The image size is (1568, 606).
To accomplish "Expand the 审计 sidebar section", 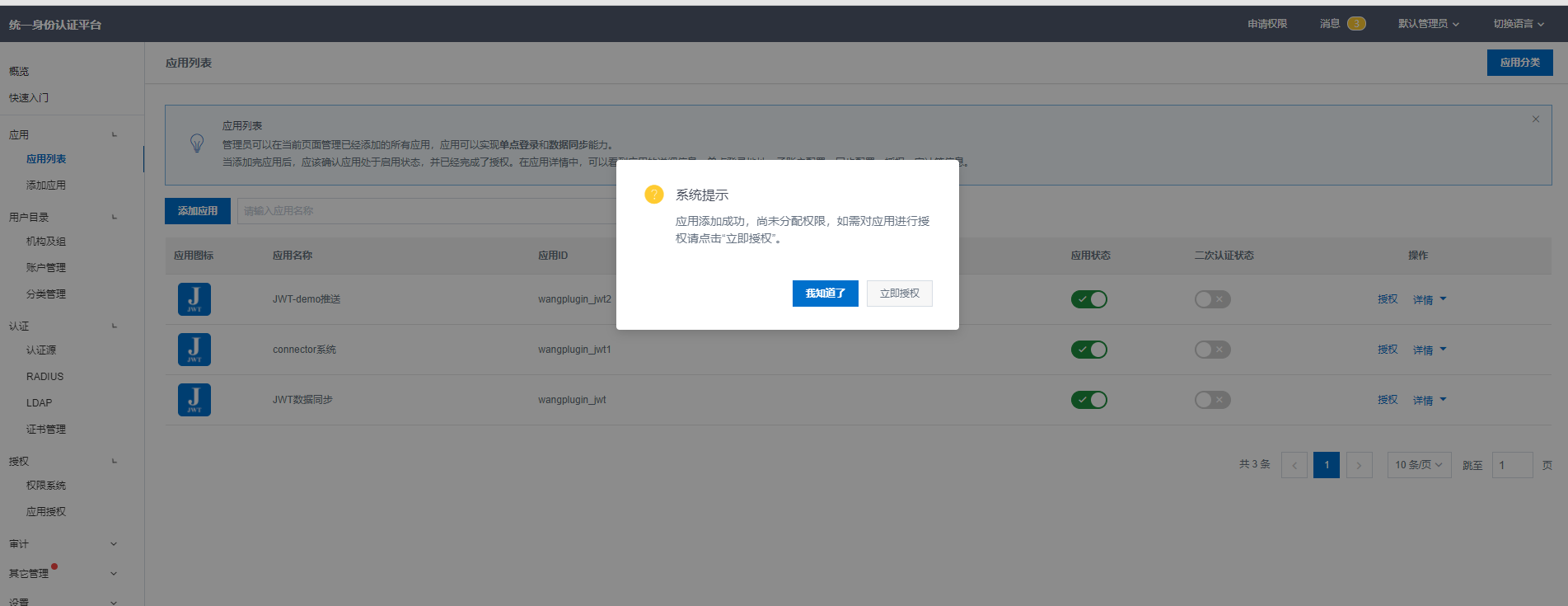I will point(63,544).
